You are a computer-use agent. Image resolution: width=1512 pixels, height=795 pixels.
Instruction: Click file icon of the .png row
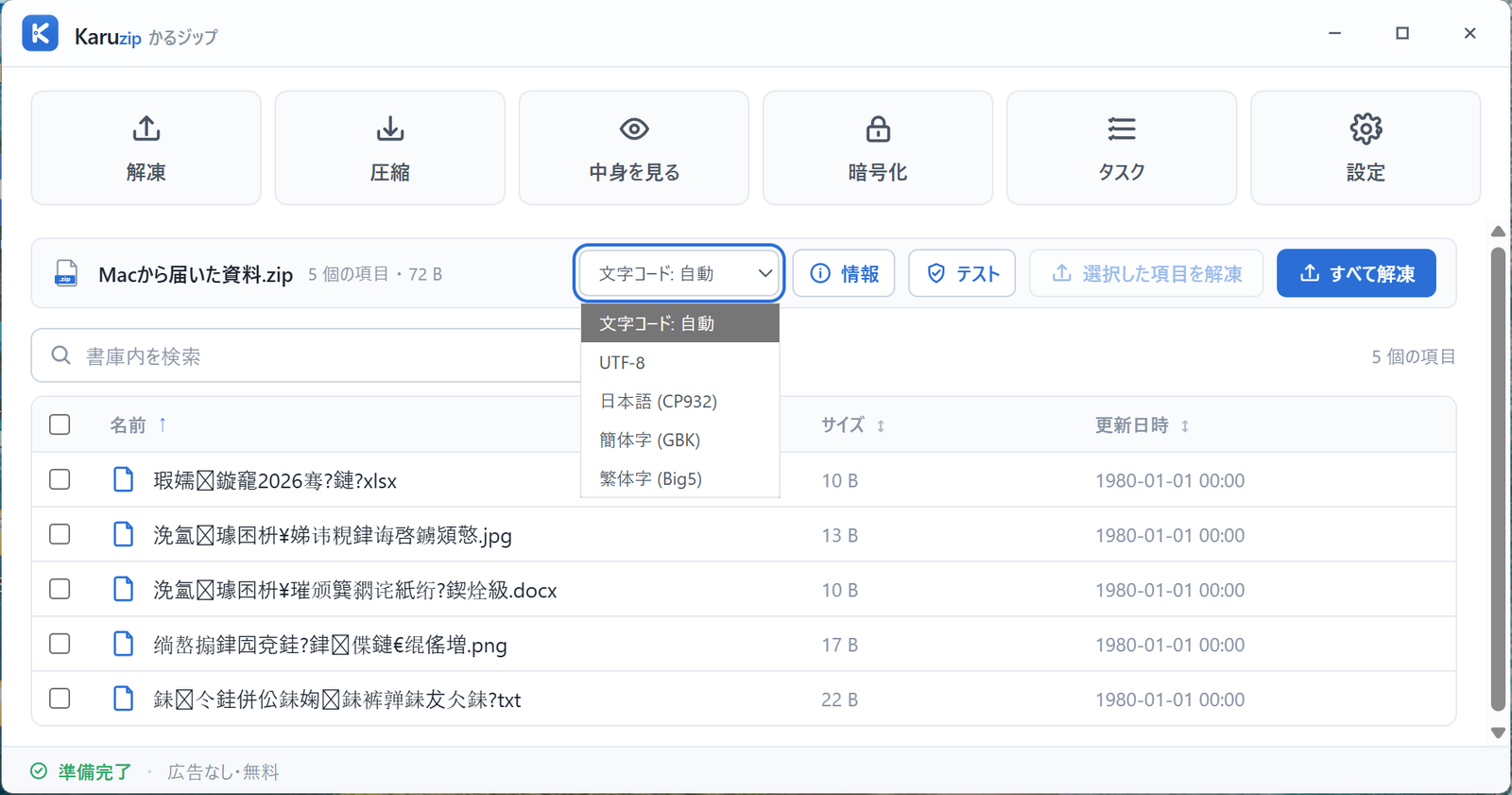[x=124, y=644]
